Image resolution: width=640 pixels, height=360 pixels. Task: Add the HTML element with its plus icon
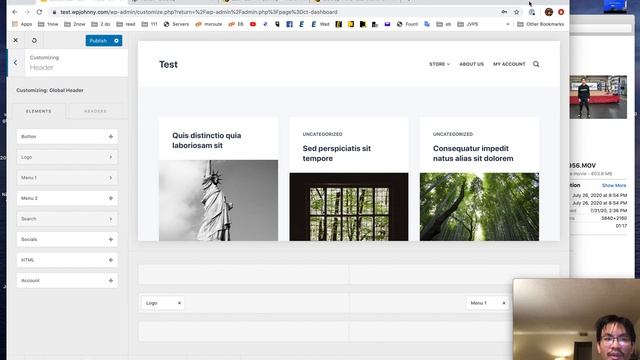click(x=111, y=260)
